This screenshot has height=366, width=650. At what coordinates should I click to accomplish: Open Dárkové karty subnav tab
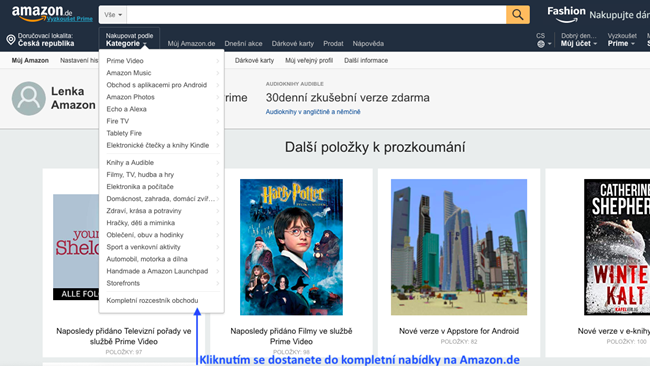254,61
